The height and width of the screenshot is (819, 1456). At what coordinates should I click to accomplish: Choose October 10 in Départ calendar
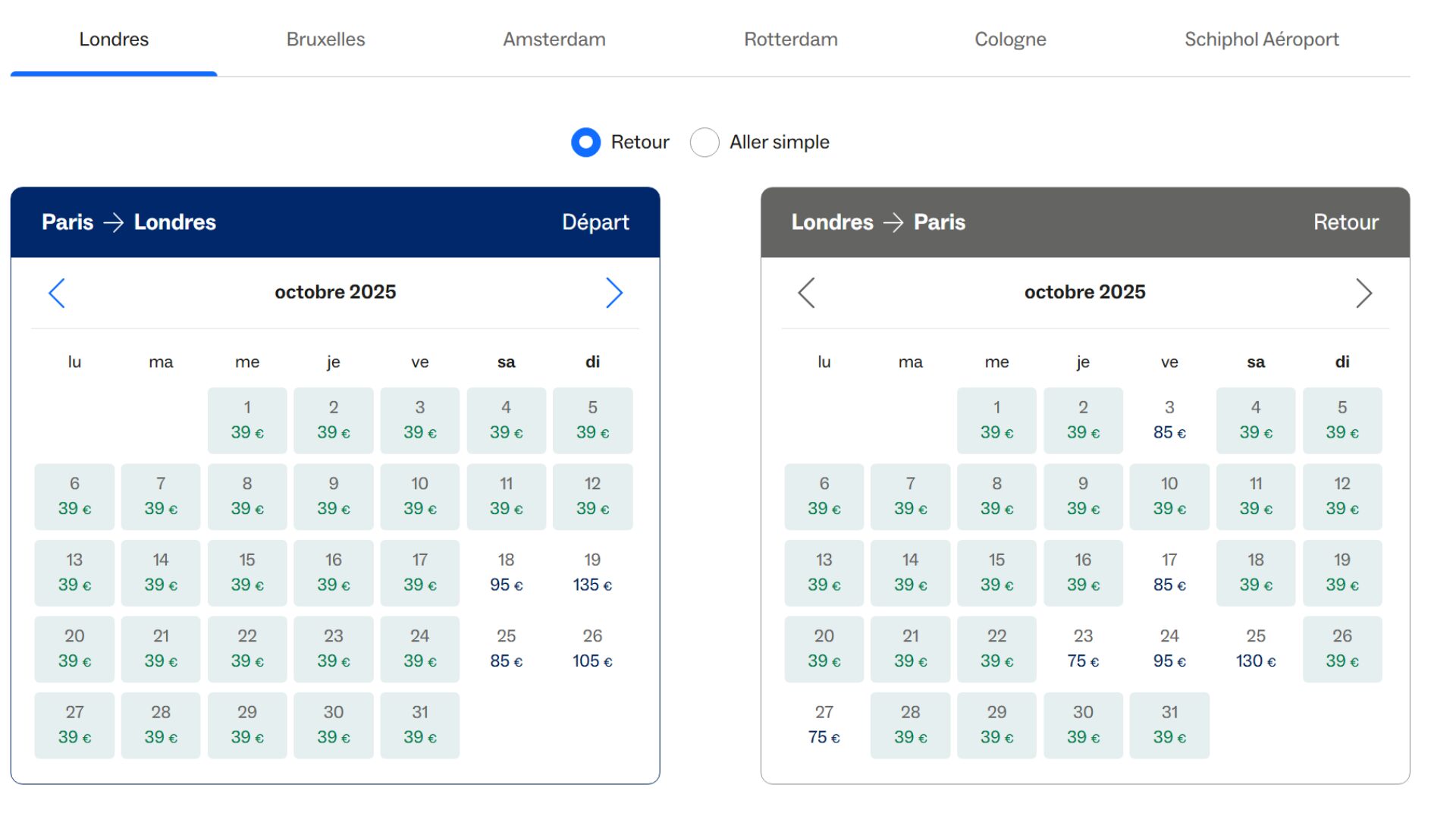coord(420,497)
